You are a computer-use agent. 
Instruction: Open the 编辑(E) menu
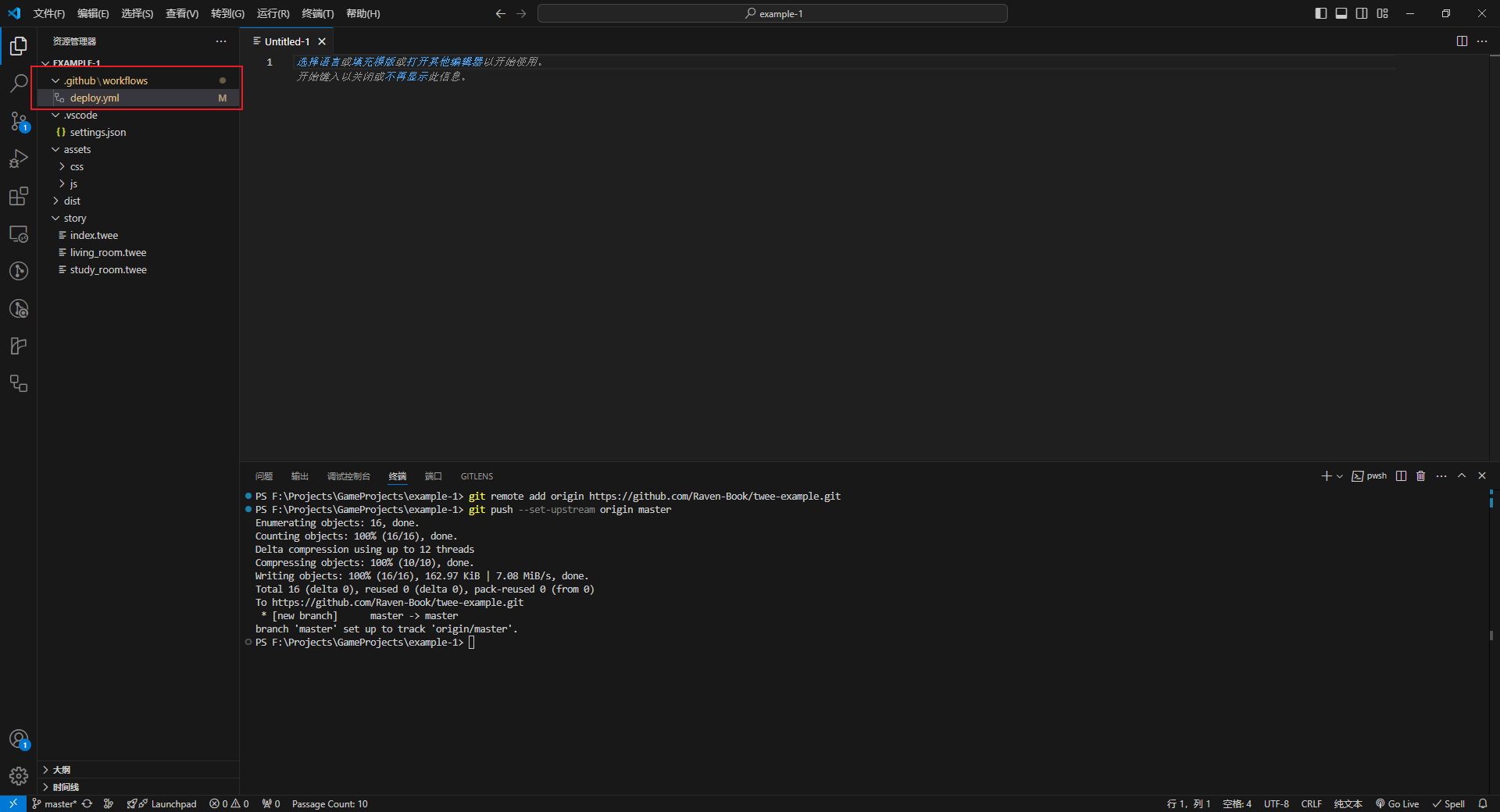93,13
